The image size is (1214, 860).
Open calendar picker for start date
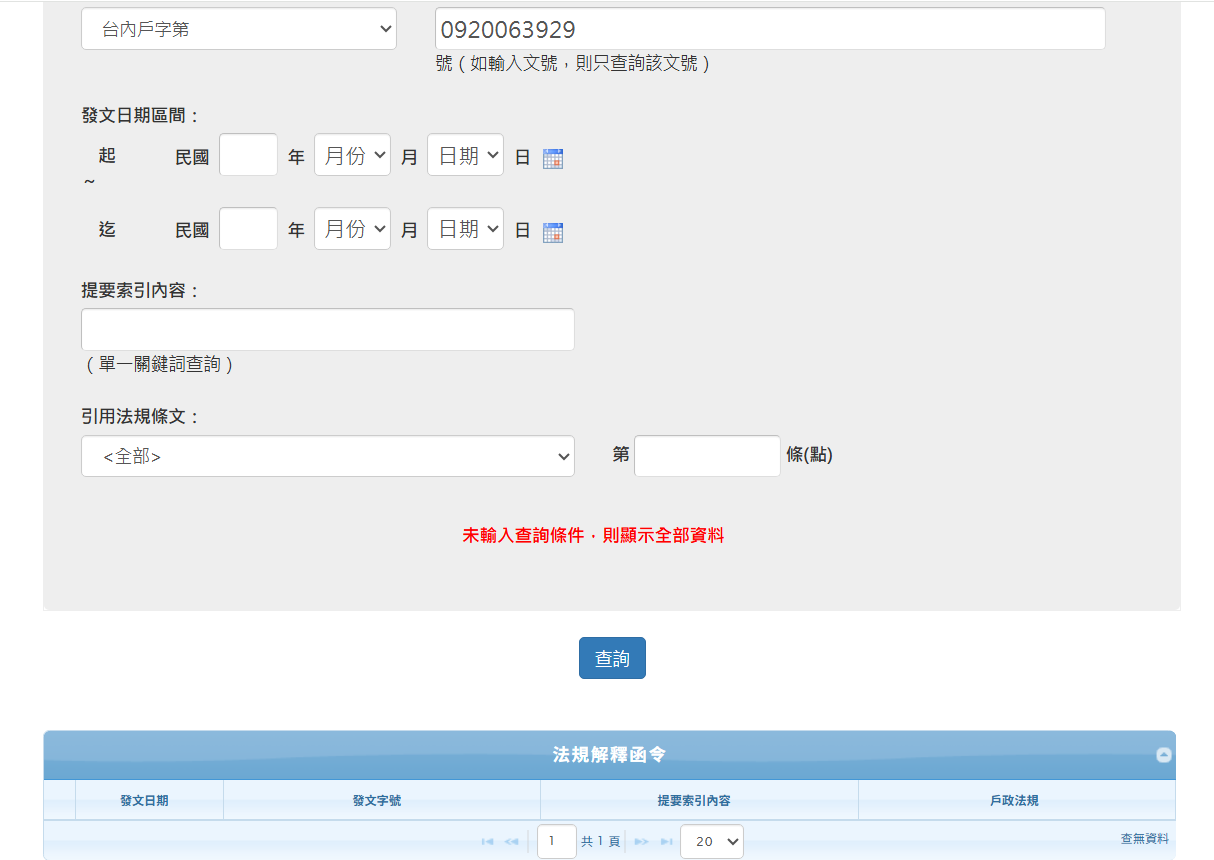tap(553, 158)
